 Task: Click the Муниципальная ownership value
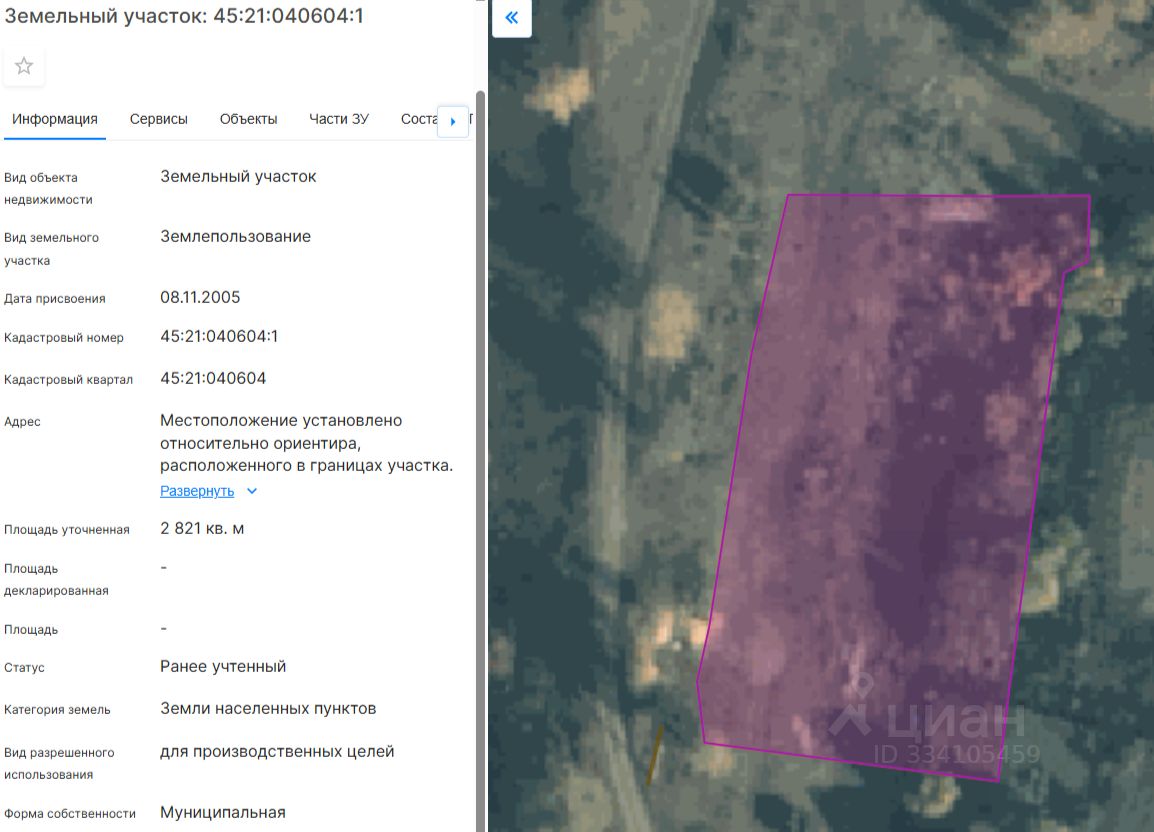(223, 812)
